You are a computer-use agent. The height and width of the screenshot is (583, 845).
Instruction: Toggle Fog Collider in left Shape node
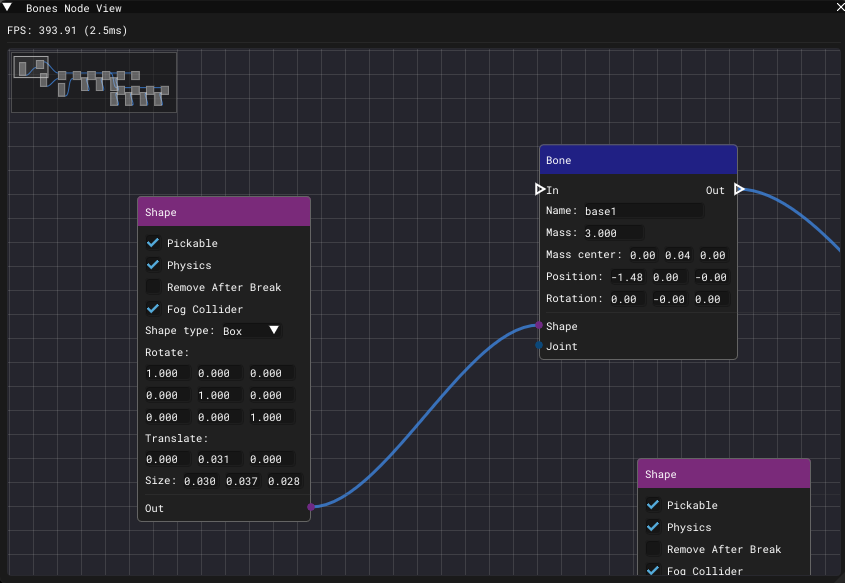pos(153,309)
